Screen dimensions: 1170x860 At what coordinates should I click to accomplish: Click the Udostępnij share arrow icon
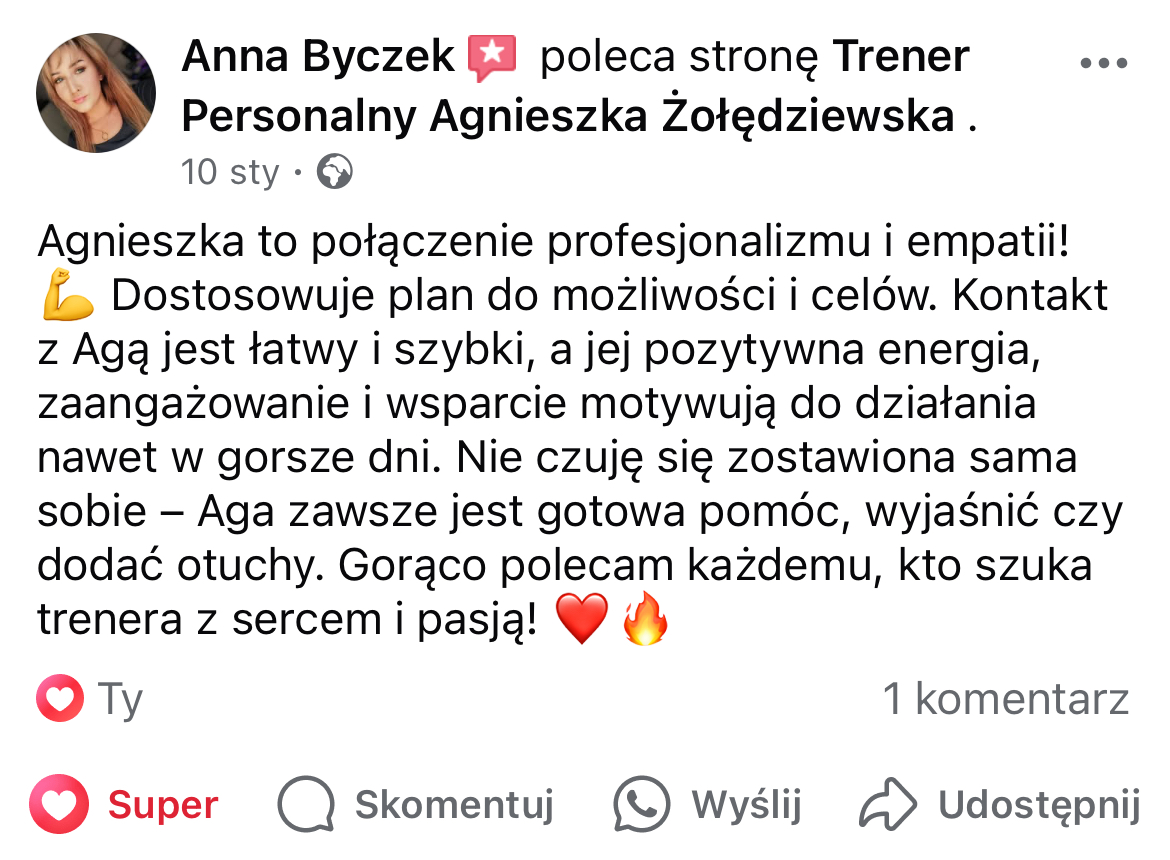pyautogui.click(x=888, y=804)
